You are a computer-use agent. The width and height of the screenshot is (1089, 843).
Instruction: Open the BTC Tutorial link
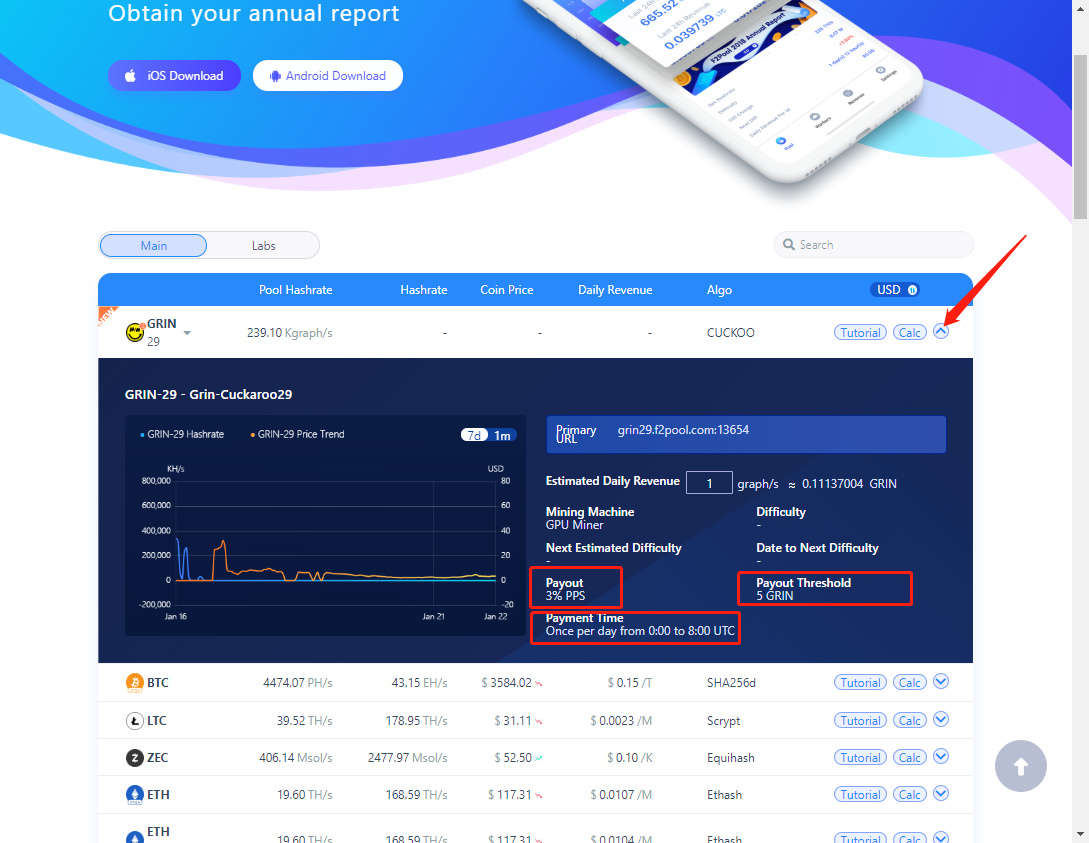click(x=860, y=683)
